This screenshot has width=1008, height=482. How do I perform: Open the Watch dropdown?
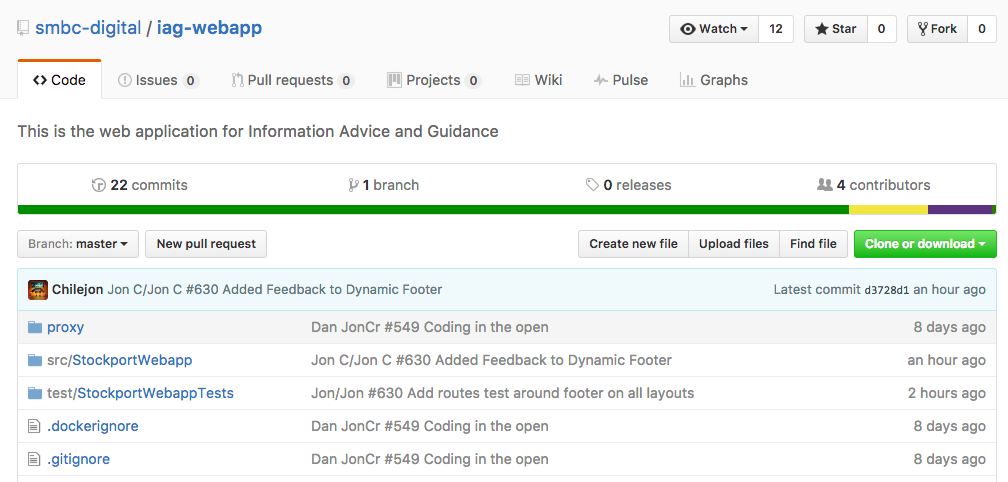[714, 29]
